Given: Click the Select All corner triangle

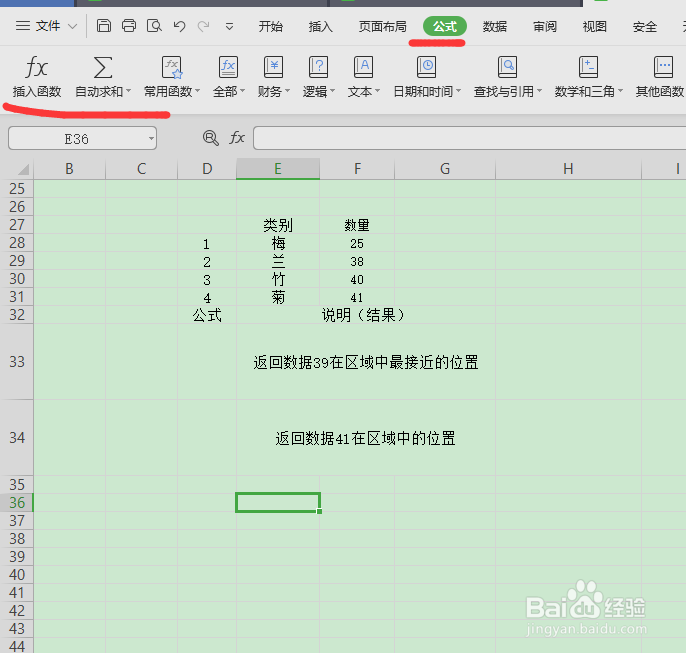Looking at the screenshot, I should [23, 170].
